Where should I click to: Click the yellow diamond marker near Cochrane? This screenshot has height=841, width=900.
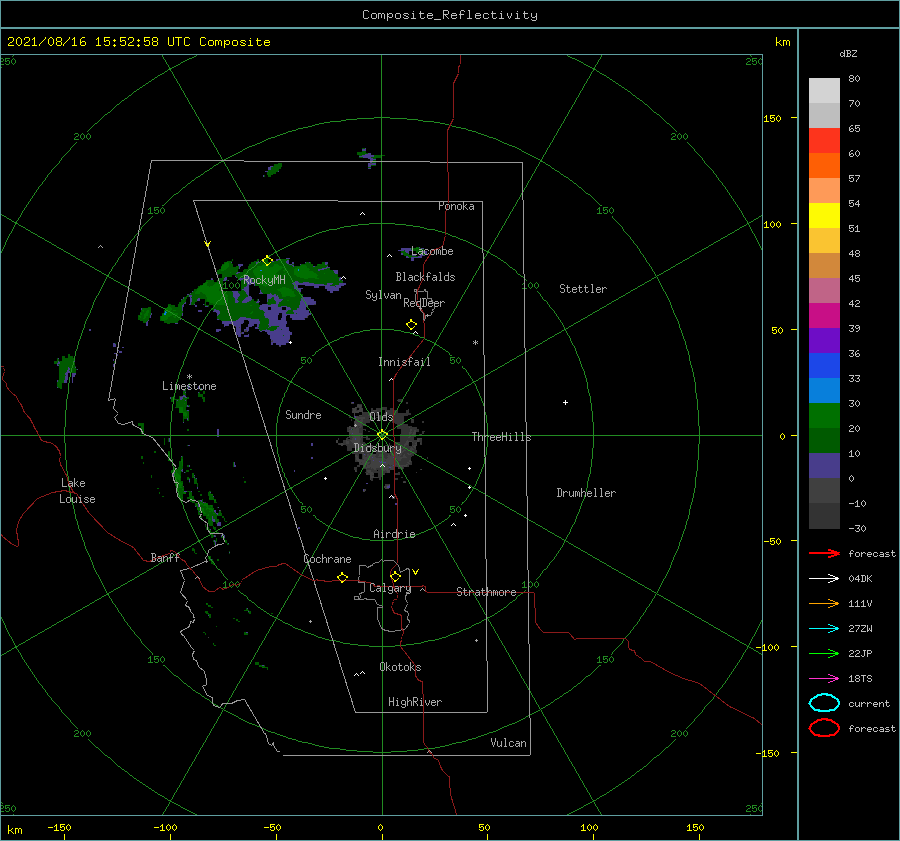tap(343, 577)
